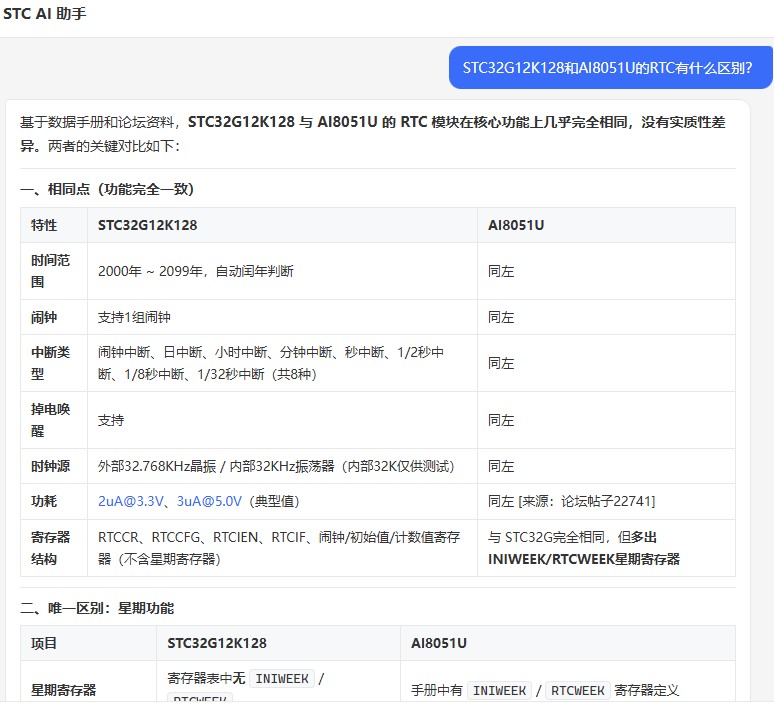
Task: Select the bold INIWEEK/RTCWEEK星期寄存器 text
Action: (584, 559)
